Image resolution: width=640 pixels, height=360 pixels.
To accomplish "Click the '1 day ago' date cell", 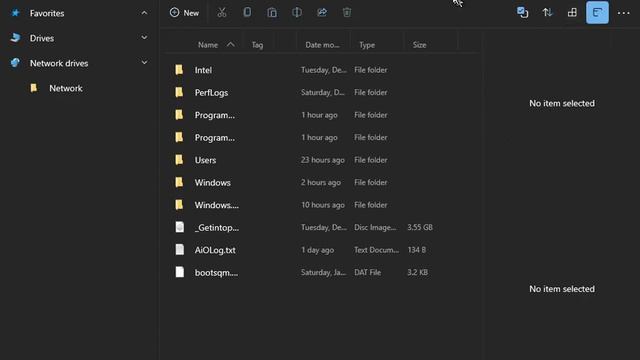I will click(x=317, y=250).
